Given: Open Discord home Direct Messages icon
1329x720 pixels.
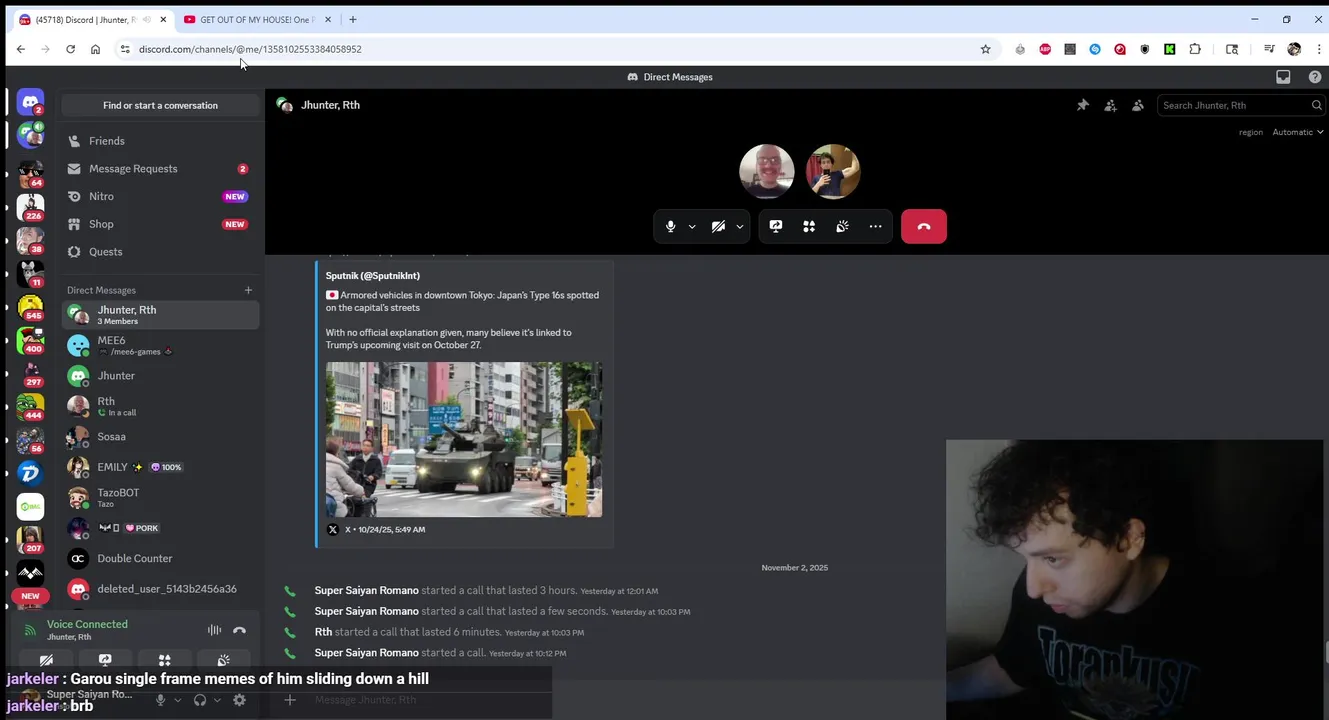Looking at the screenshot, I should pos(30,103).
